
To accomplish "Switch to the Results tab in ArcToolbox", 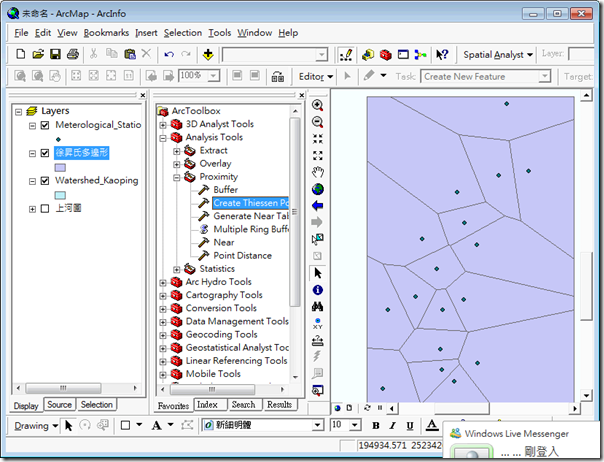I will [x=279, y=405].
